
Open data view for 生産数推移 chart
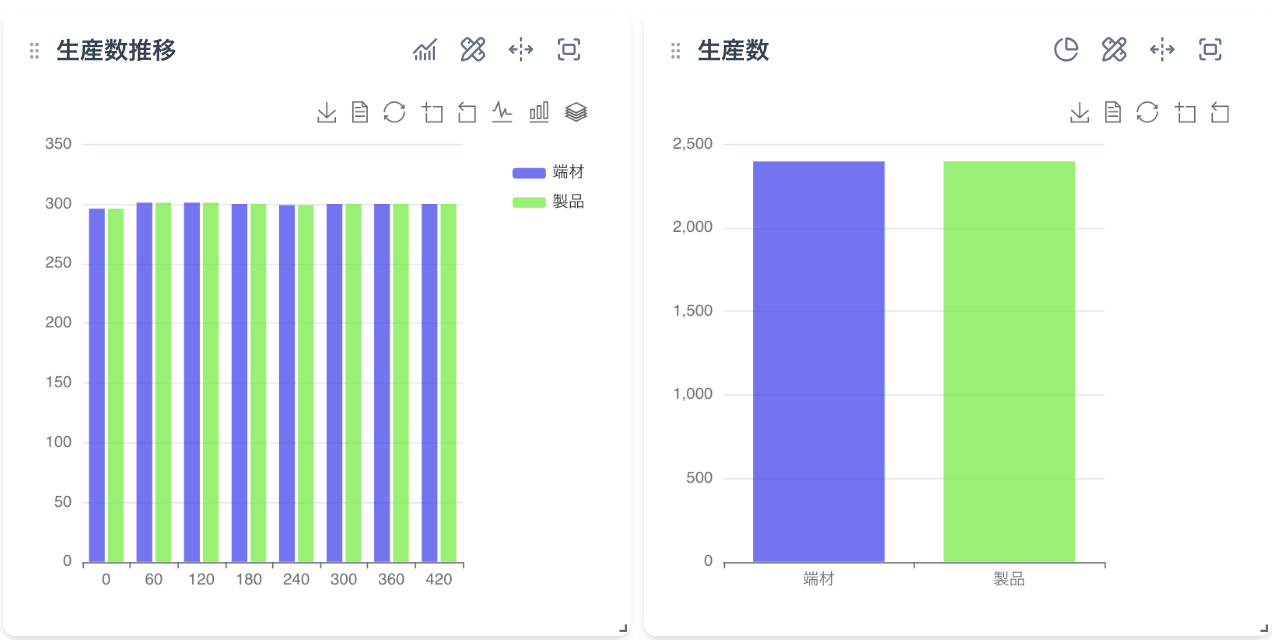click(x=360, y=112)
